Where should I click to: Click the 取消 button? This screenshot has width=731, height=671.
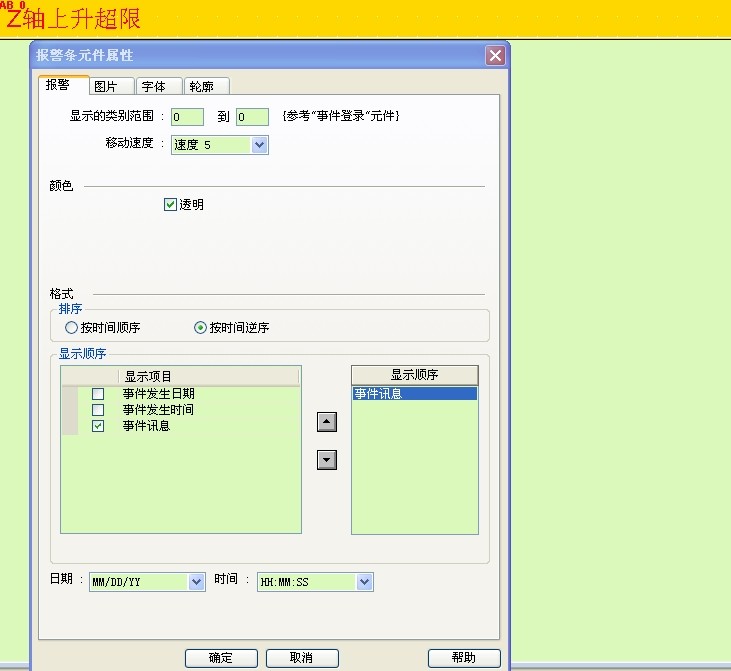(302, 658)
